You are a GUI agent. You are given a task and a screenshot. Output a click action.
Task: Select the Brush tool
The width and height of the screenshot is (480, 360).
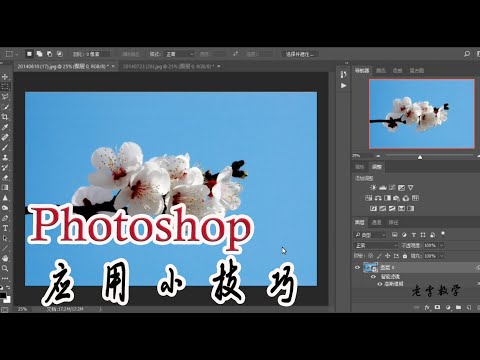[x=5, y=147]
